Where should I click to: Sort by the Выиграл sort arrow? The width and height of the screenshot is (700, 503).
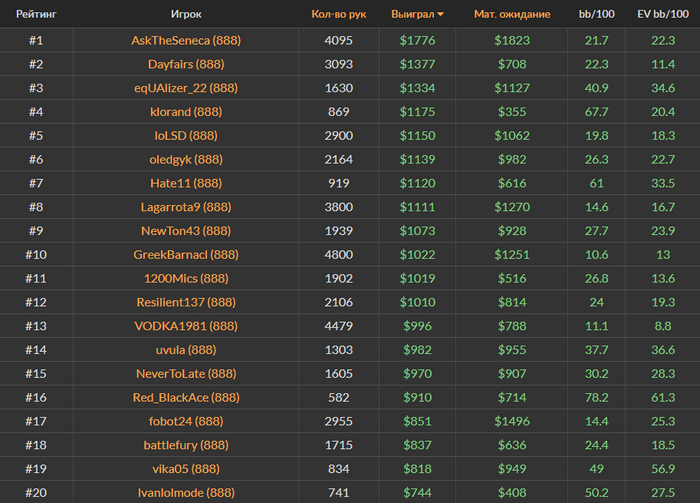click(x=441, y=15)
